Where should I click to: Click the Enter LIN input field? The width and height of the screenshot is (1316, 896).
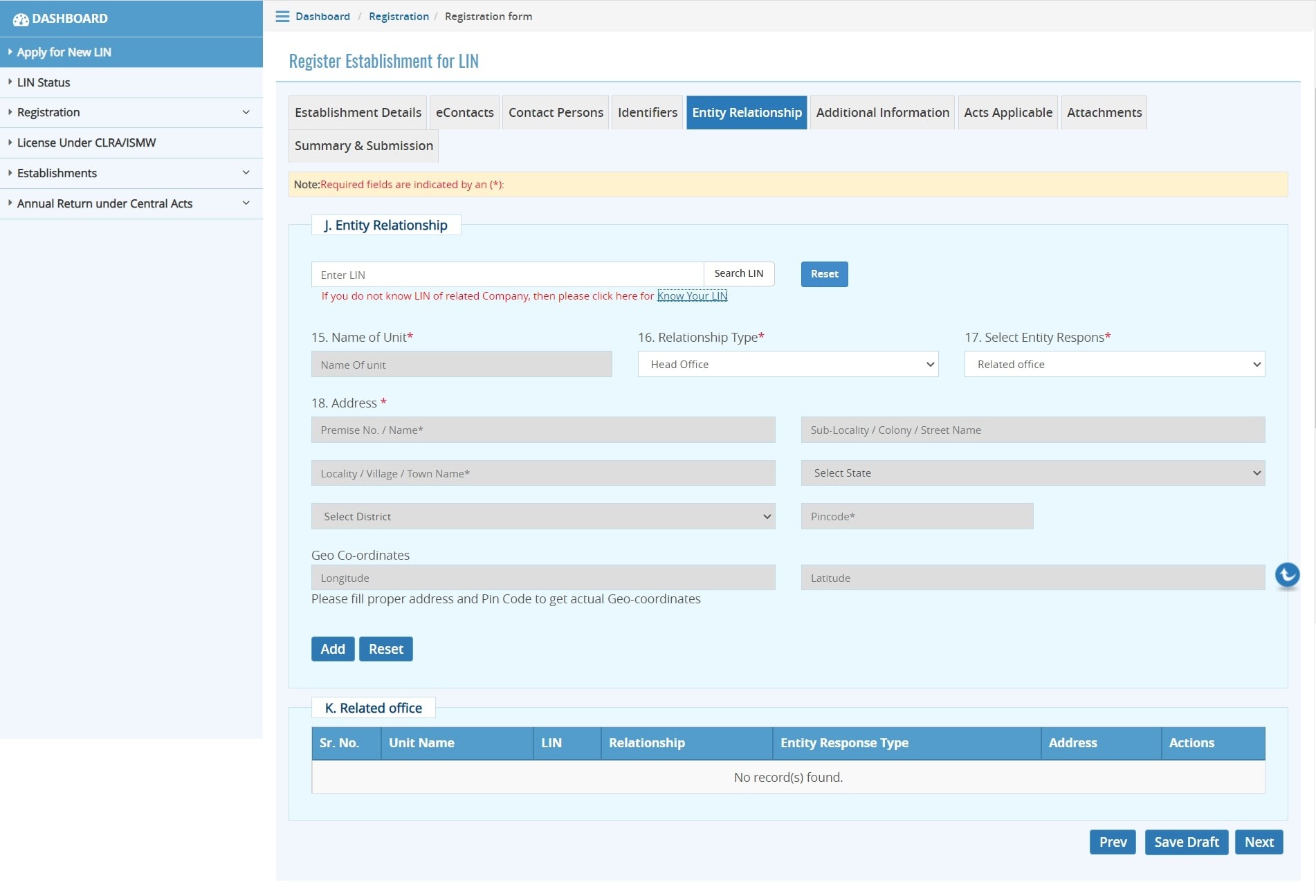click(x=507, y=275)
